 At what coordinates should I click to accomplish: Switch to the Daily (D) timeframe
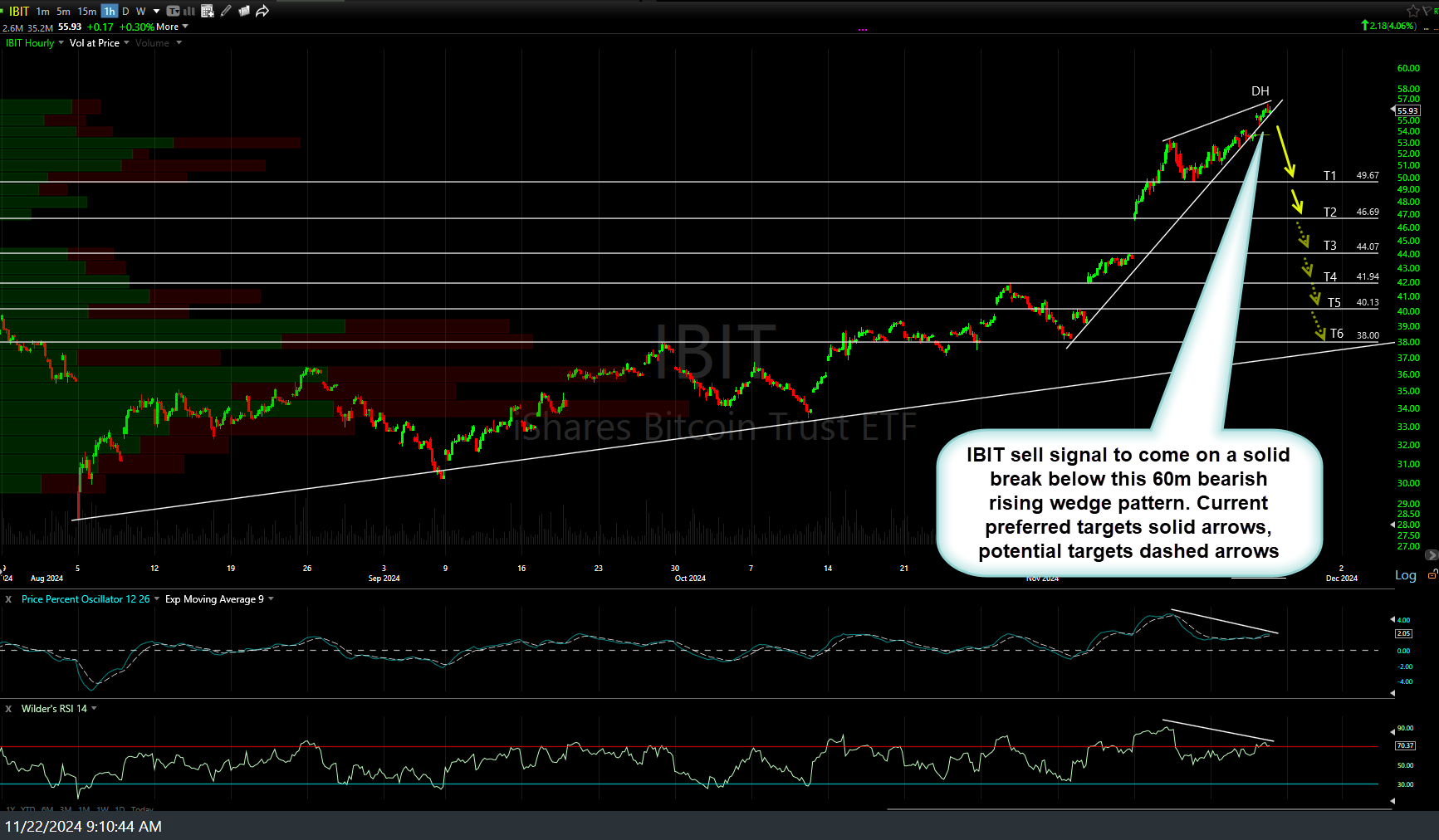125,11
